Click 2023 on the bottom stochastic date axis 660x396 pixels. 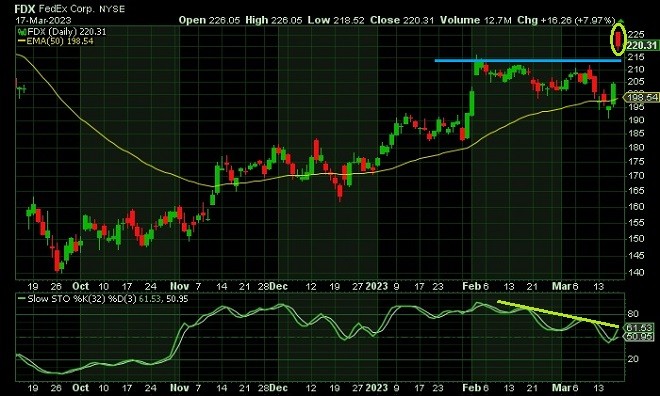(x=377, y=388)
